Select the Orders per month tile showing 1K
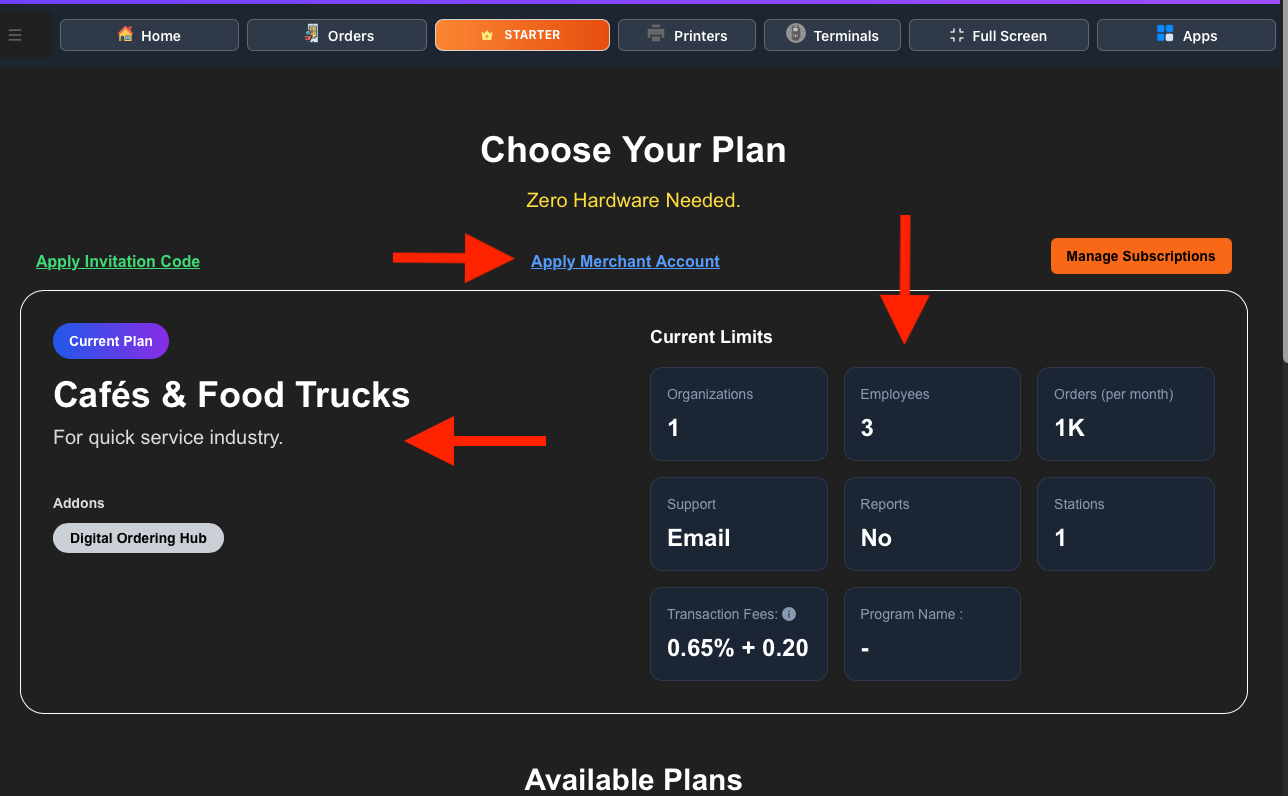Viewport: 1288px width, 796px height. (x=1125, y=413)
